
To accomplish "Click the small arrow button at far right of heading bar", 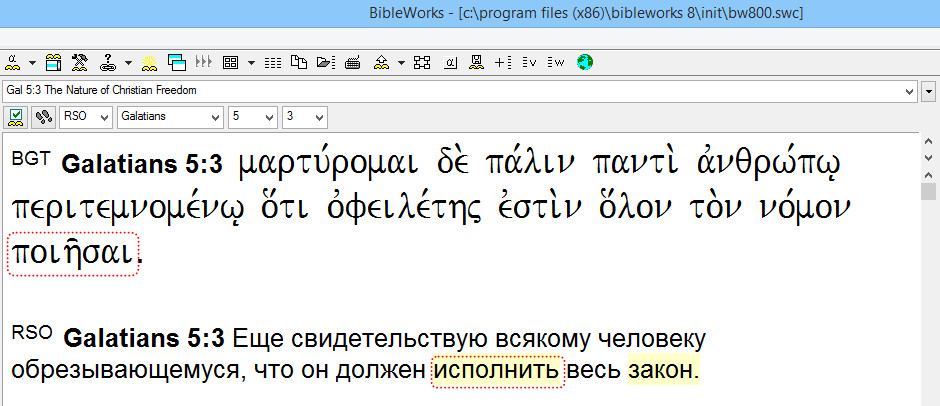I will [930, 92].
